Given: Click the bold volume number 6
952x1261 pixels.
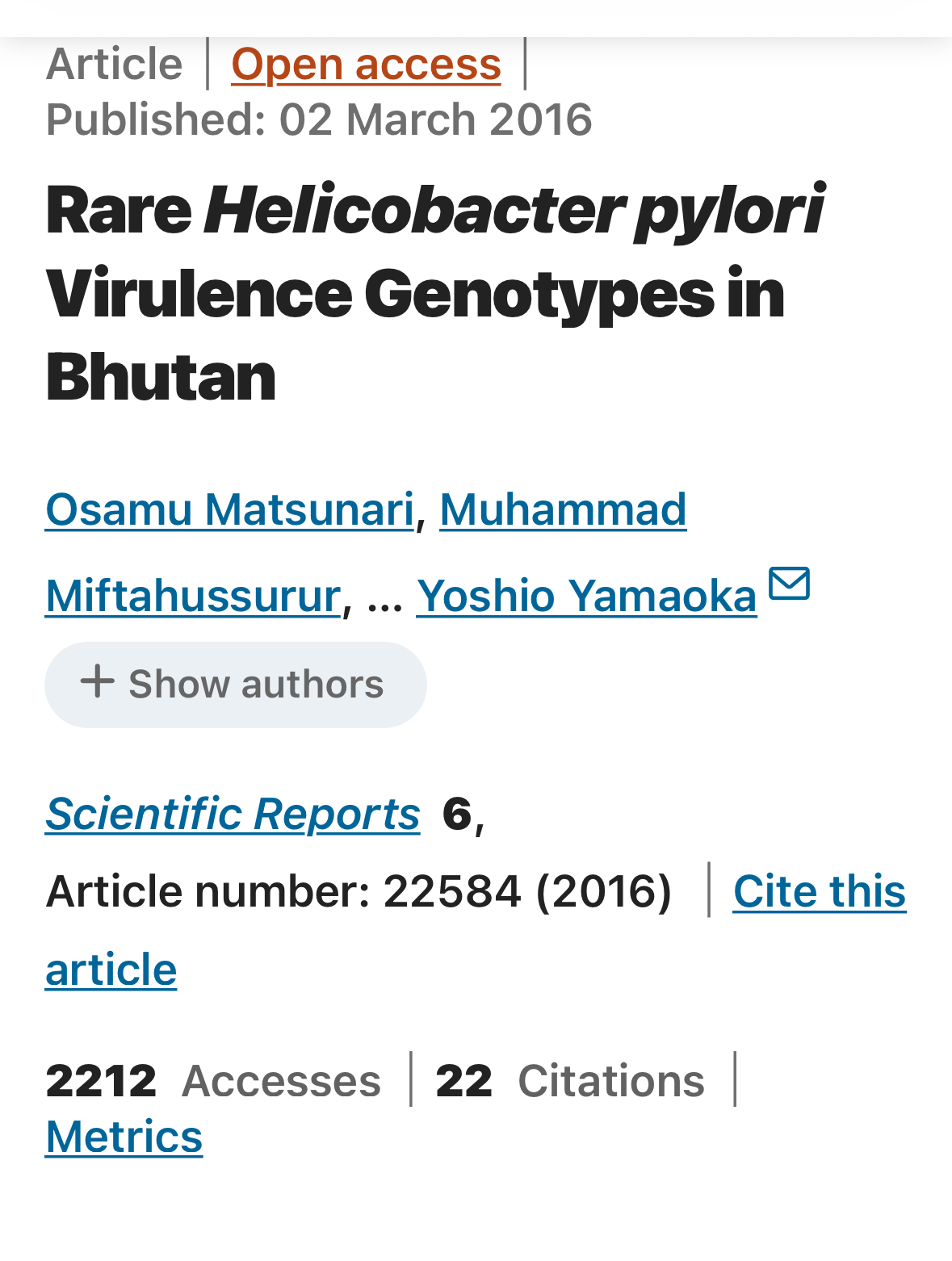Looking at the screenshot, I should pyautogui.click(x=457, y=814).
